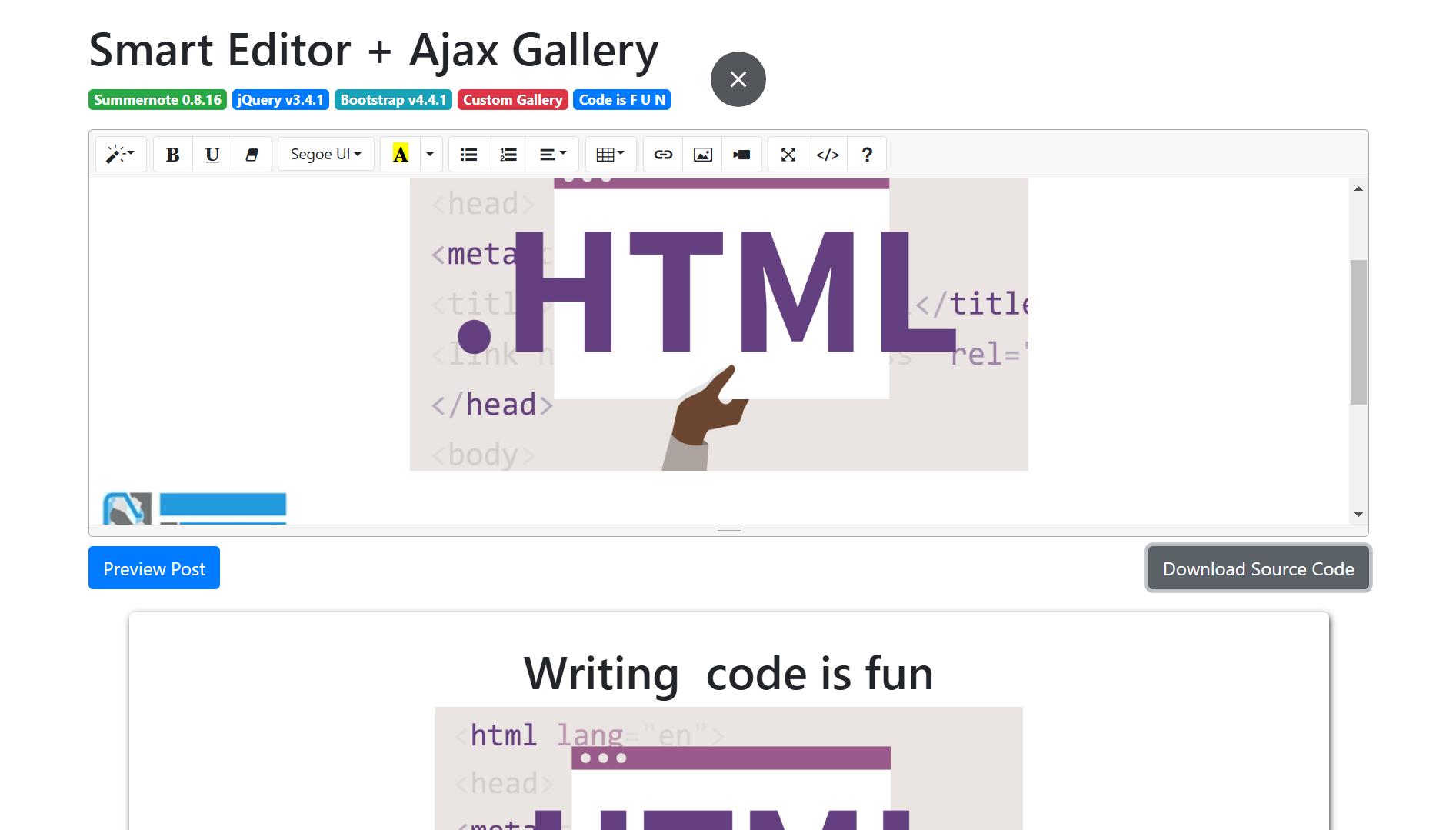
Task: Remove formatting with the eraser icon
Action: 252,154
